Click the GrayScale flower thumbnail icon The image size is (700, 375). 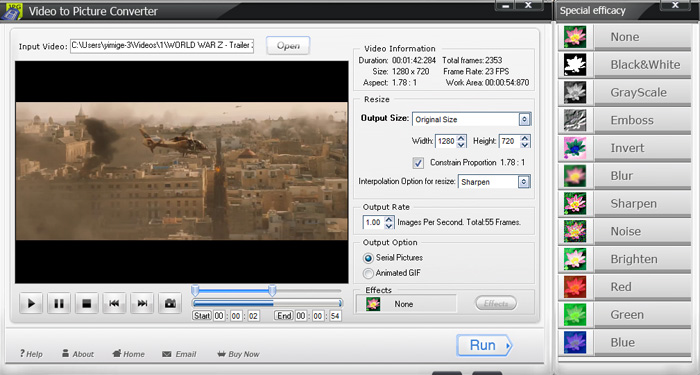pos(575,92)
